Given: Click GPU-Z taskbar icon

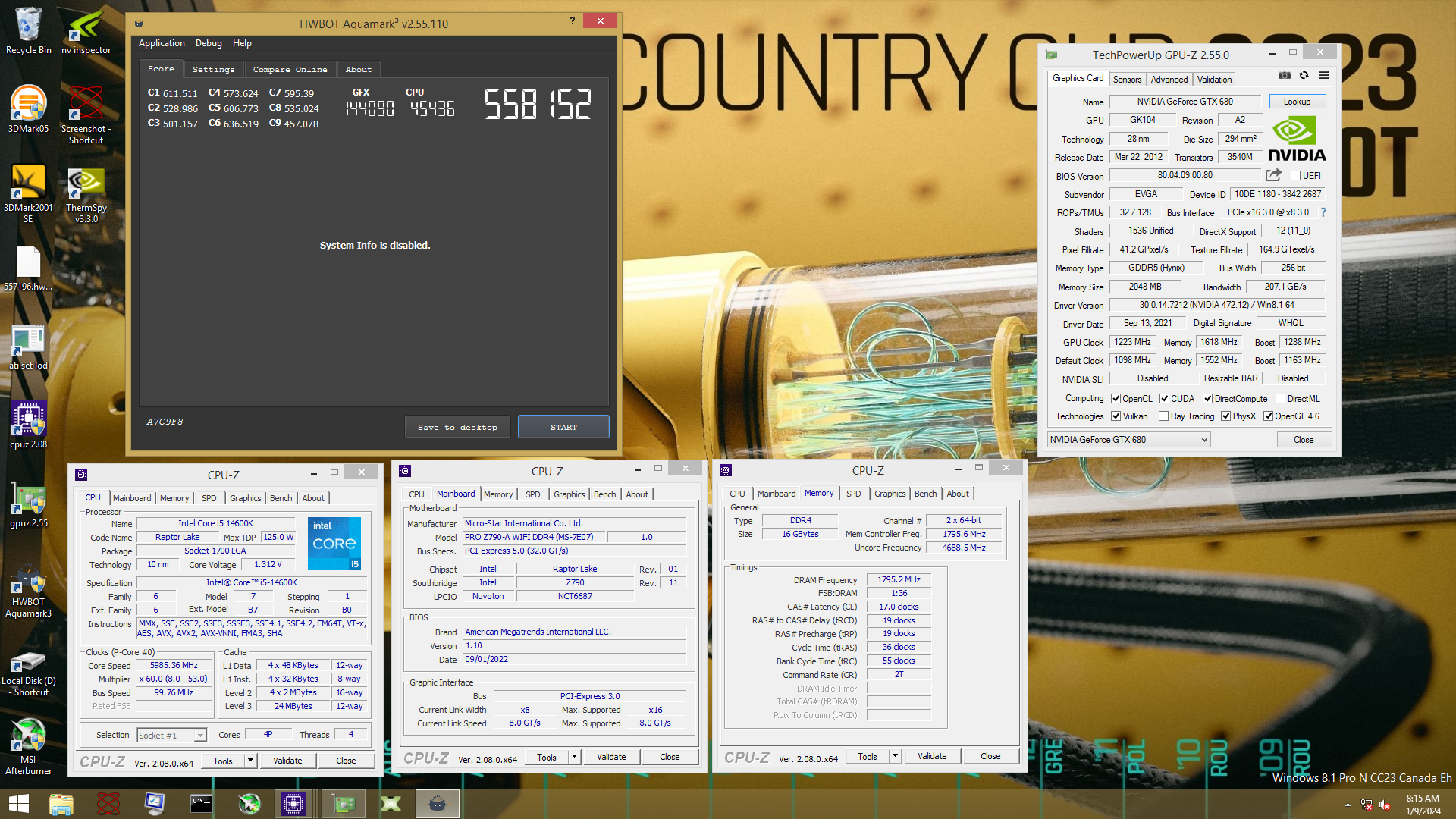Looking at the screenshot, I should point(344,804).
